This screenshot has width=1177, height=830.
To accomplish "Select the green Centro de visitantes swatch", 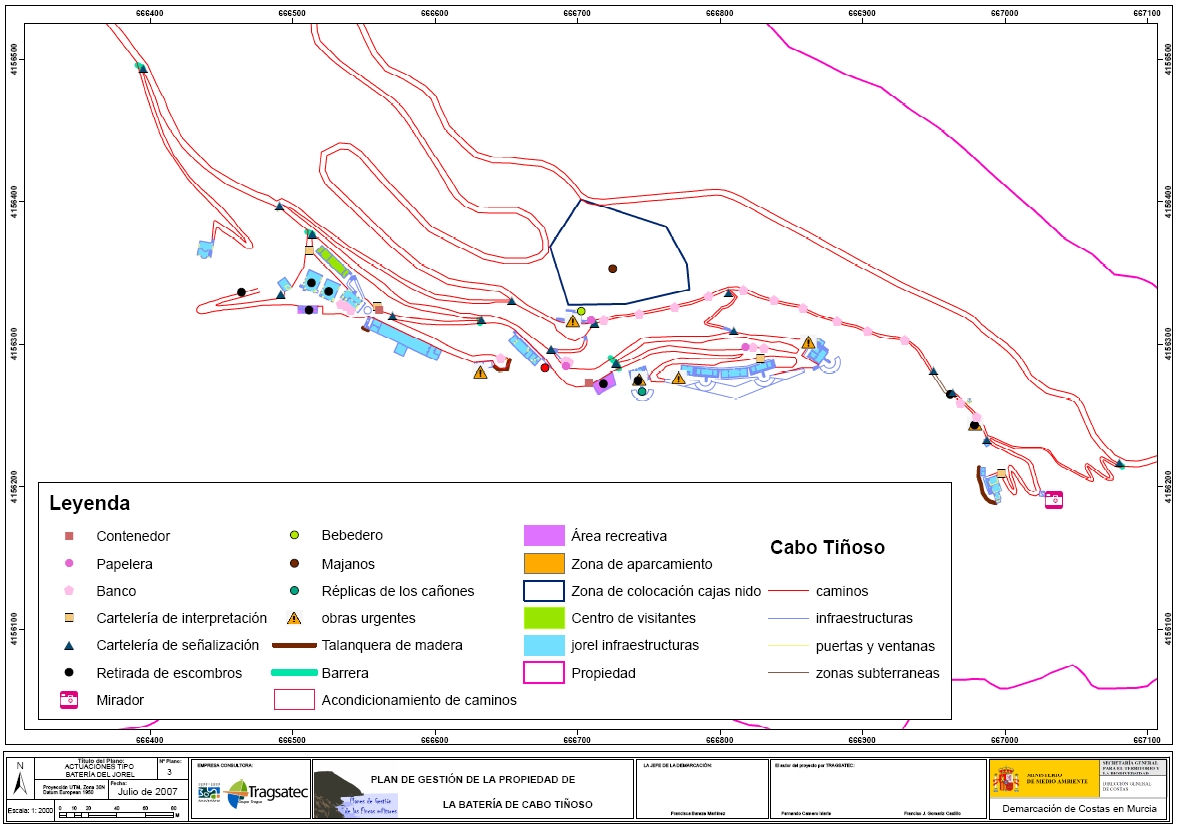I will click(x=544, y=618).
